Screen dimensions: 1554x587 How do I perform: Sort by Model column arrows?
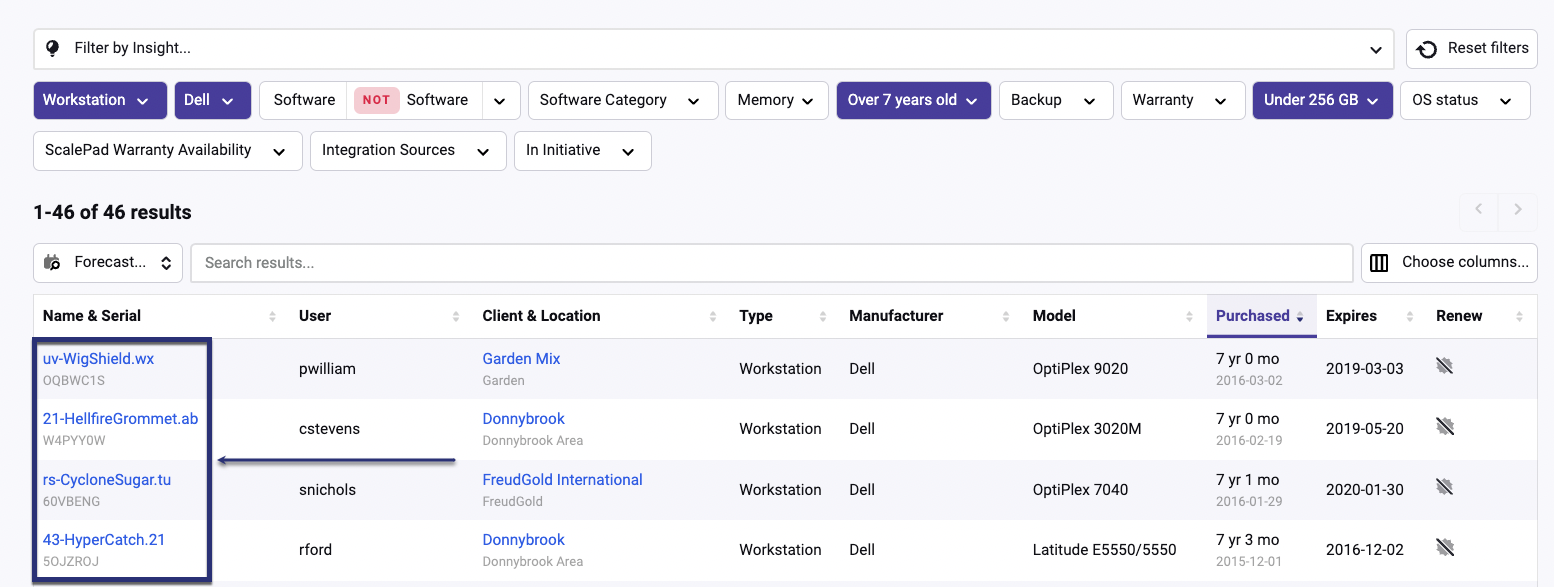tap(1190, 316)
